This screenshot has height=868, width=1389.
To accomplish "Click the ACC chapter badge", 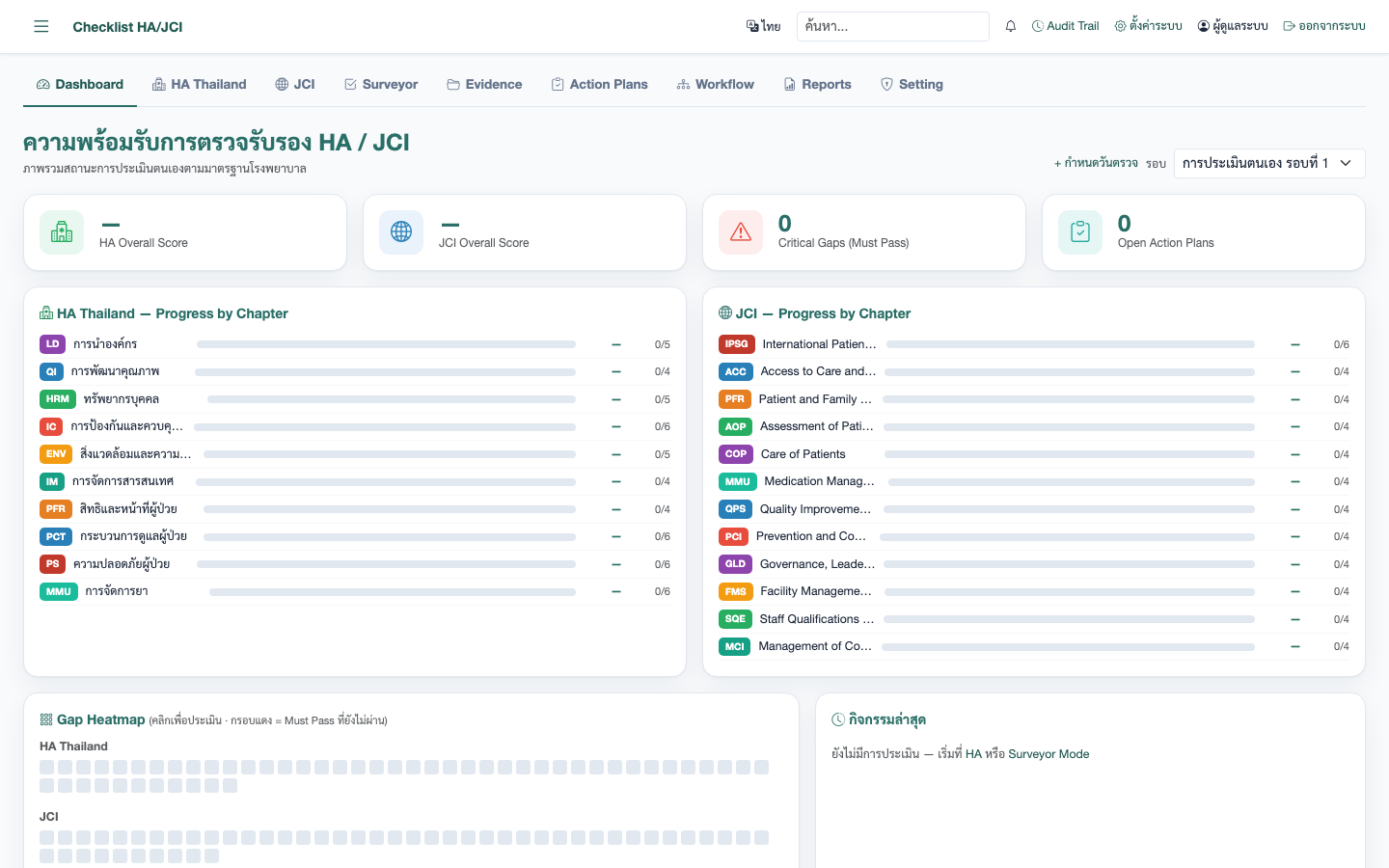I will pos(736,371).
